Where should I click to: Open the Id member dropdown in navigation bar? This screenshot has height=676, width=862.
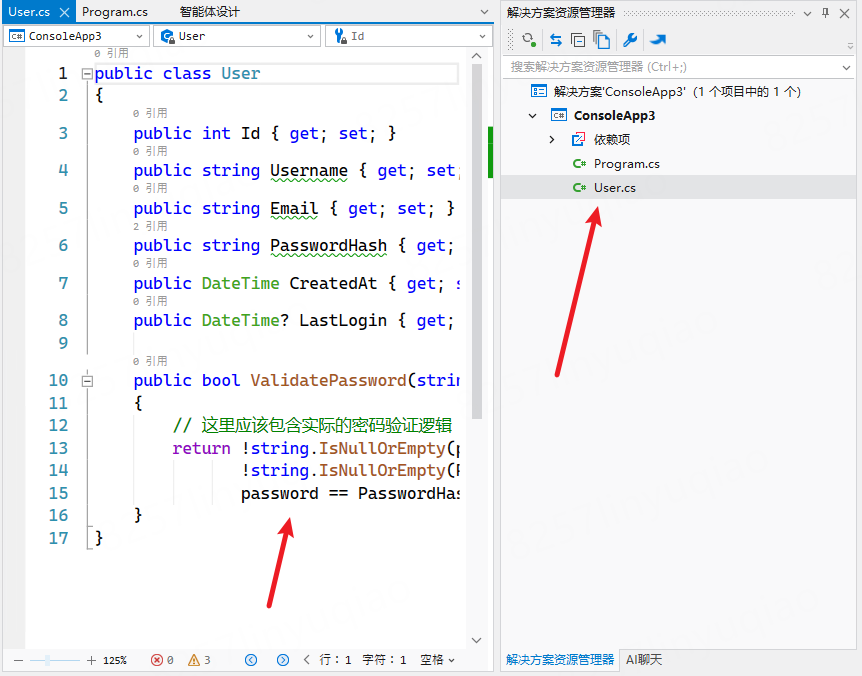[482, 36]
